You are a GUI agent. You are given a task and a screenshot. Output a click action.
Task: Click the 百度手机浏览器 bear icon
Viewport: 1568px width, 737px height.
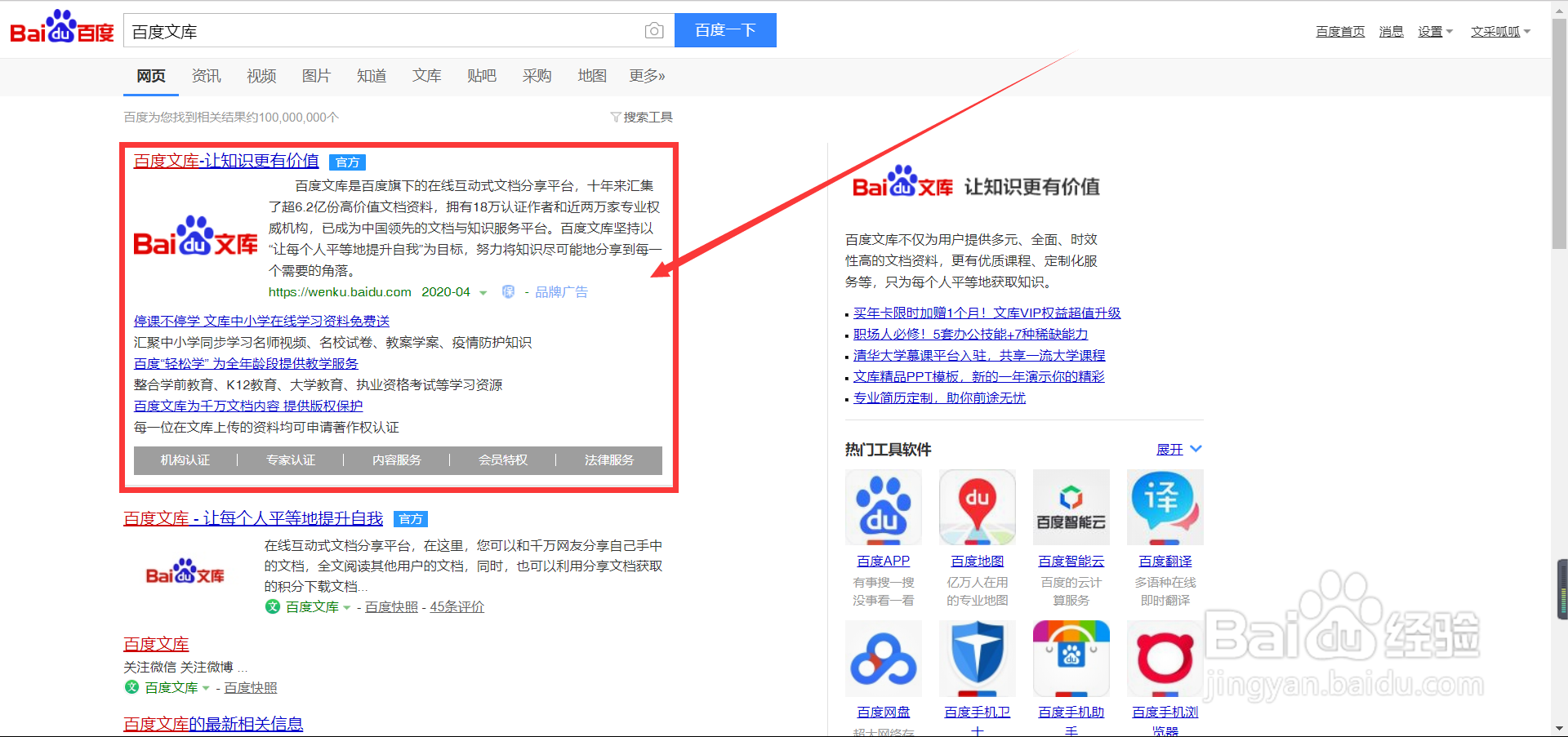pyautogui.click(x=1165, y=658)
